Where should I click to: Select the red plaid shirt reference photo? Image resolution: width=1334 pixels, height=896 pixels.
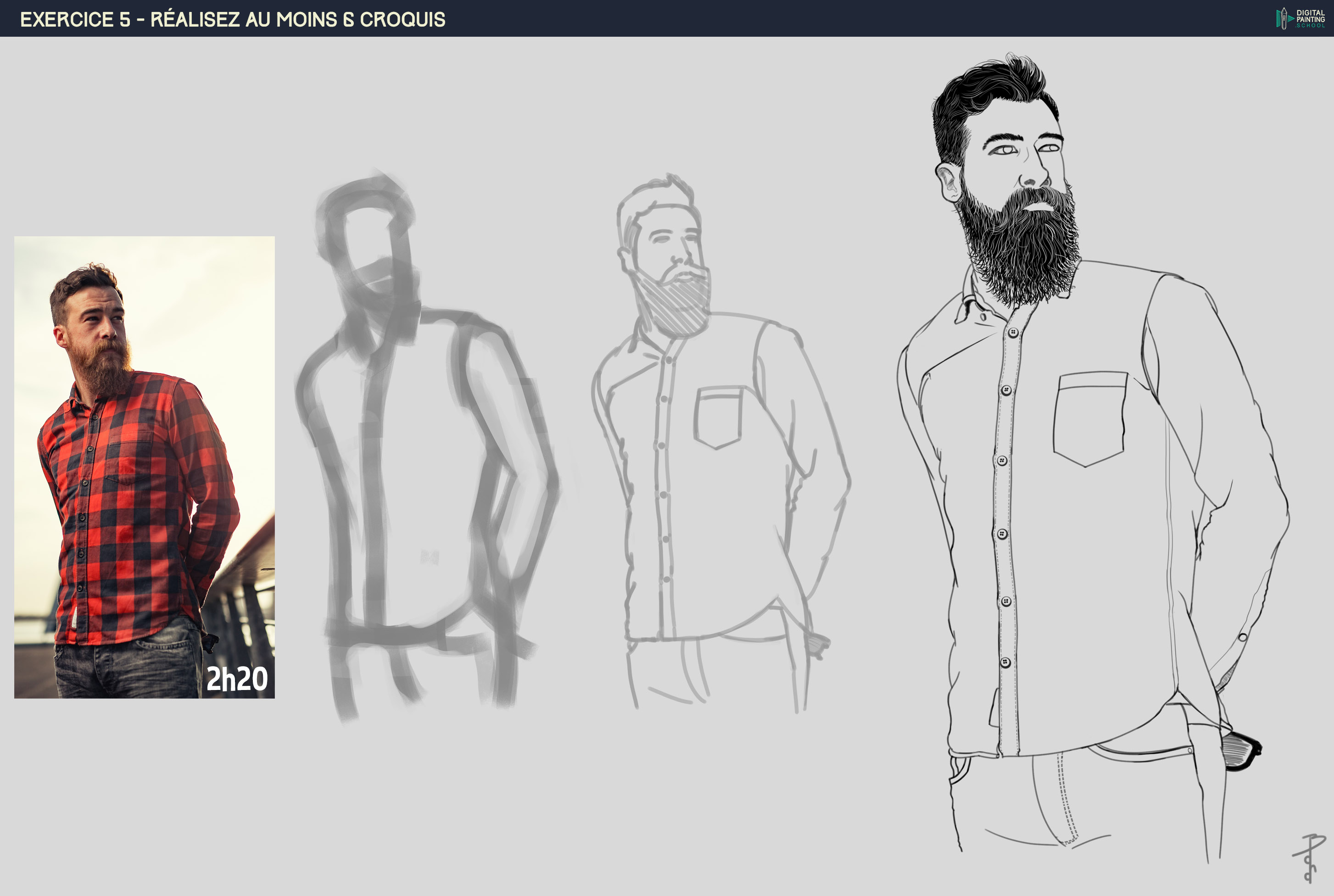pos(144,467)
